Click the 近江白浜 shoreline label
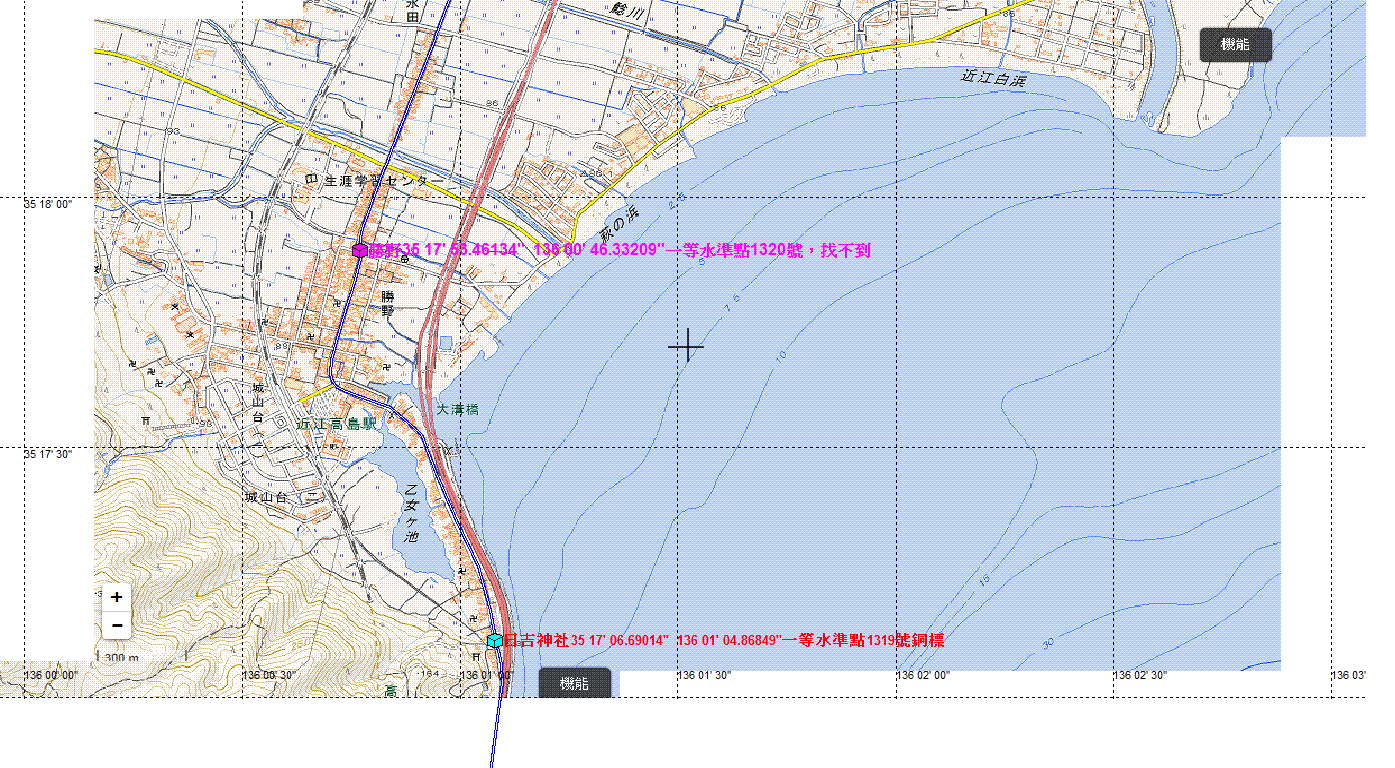Viewport: 1395px width, 768px height. coord(993,77)
